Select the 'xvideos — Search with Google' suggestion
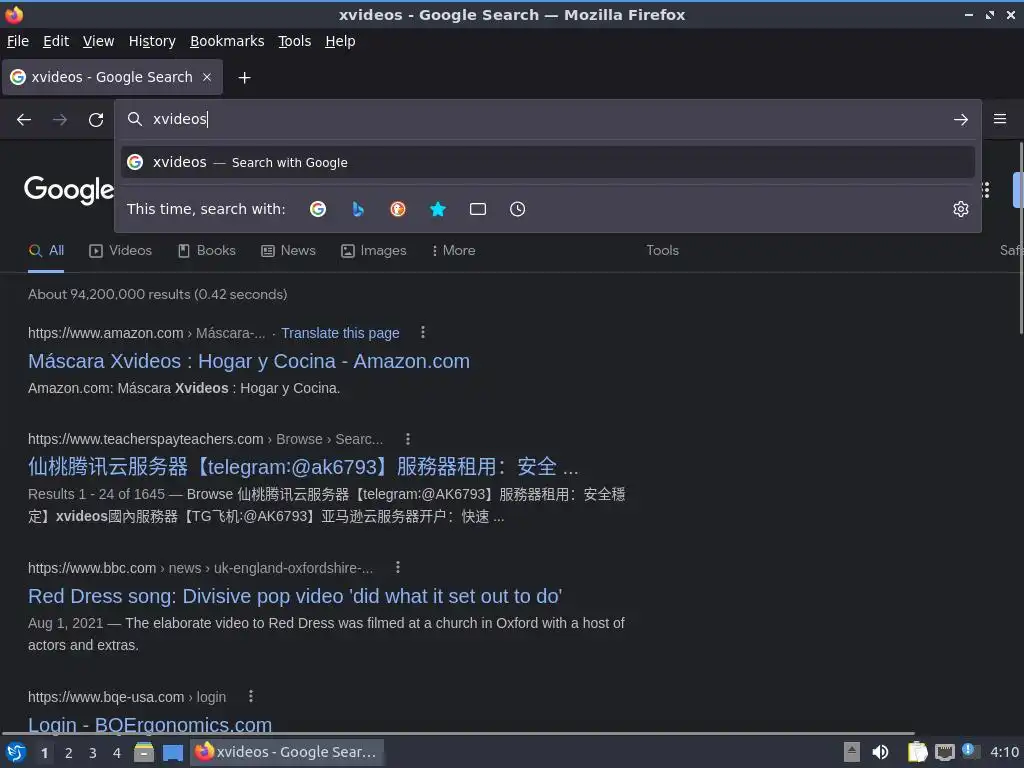1024x768 pixels. click(x=547, y=162)
